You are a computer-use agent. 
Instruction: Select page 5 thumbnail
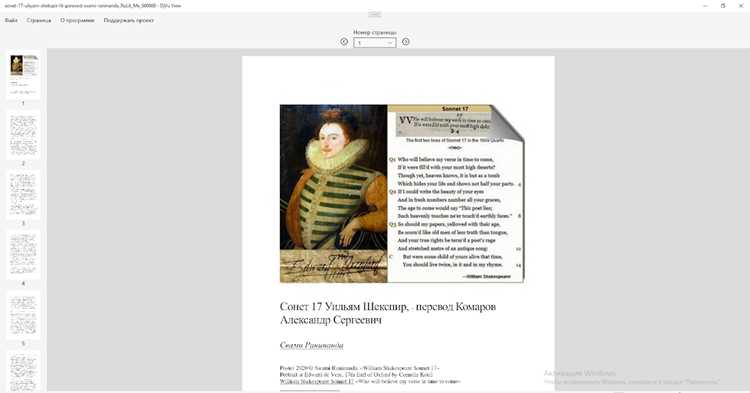(x=23, y=316)
